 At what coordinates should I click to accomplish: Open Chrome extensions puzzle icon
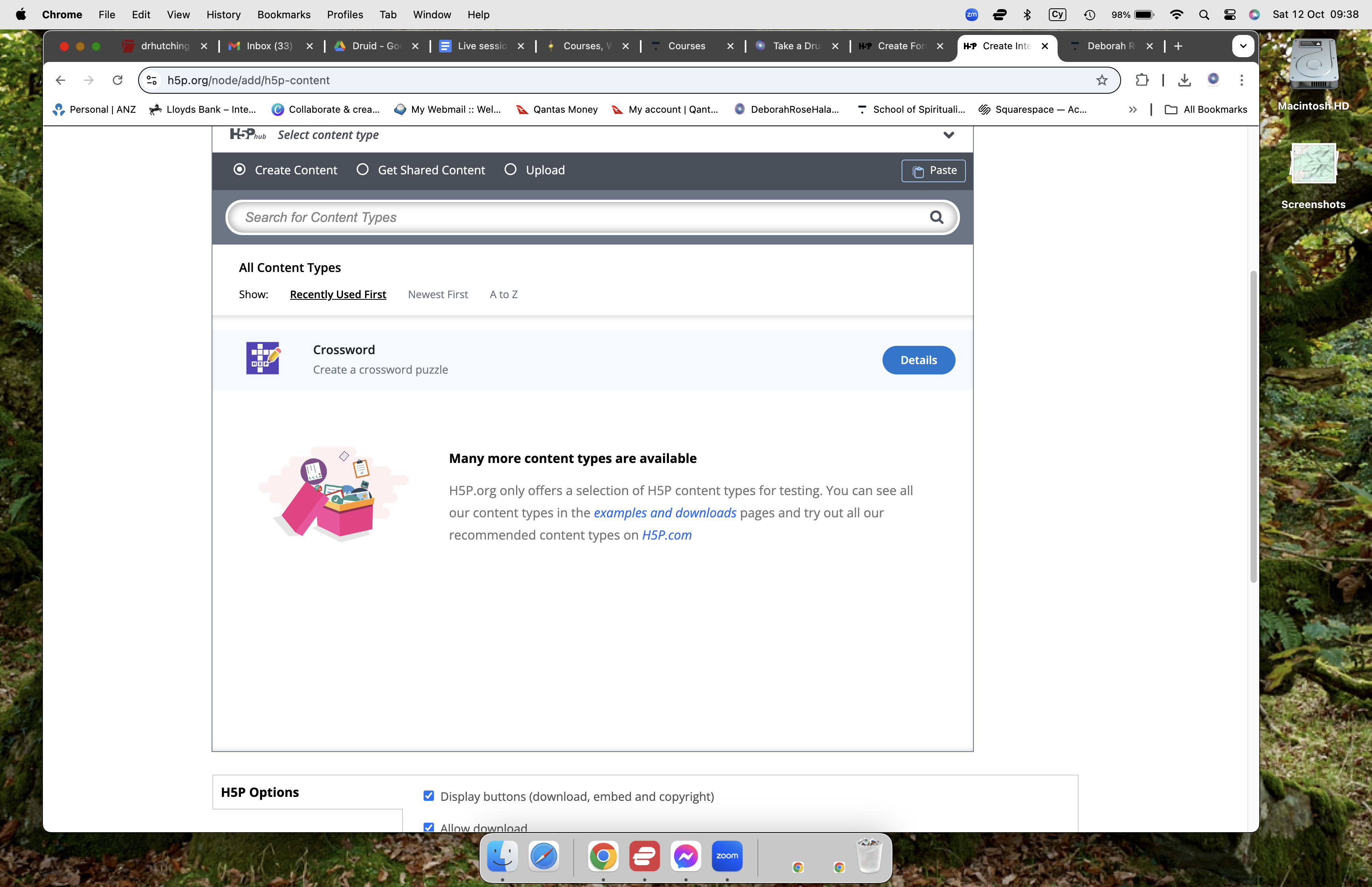click(1142, 80)
